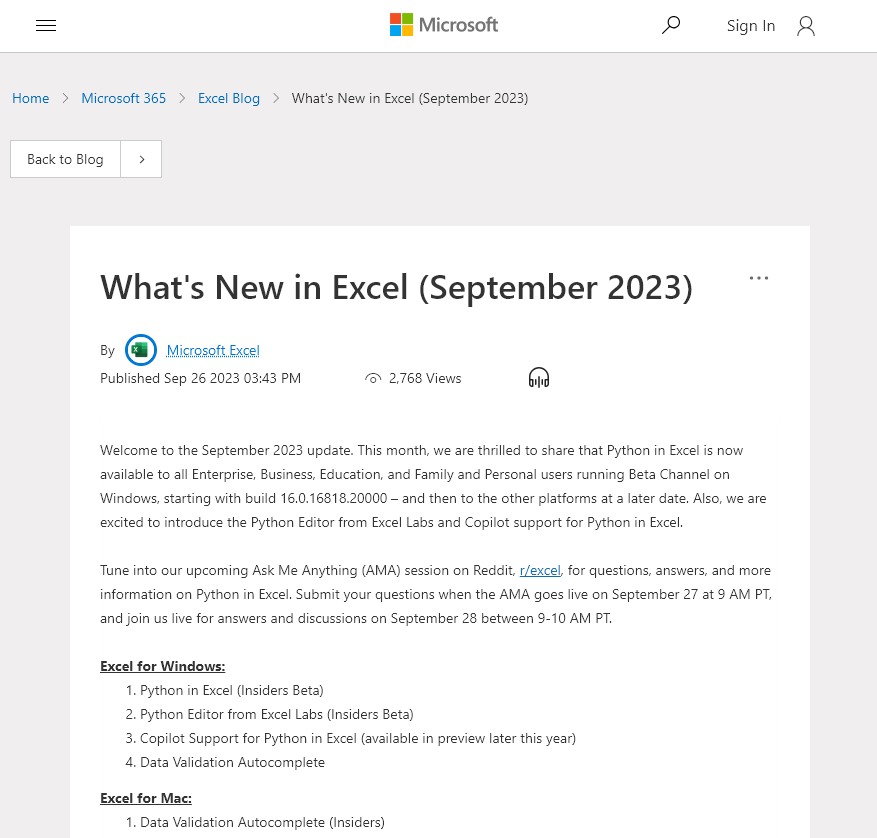Viewport: 877px width, 838px height.
Task: Go to Home via the breadcrumb
Action: coord(30,98)
